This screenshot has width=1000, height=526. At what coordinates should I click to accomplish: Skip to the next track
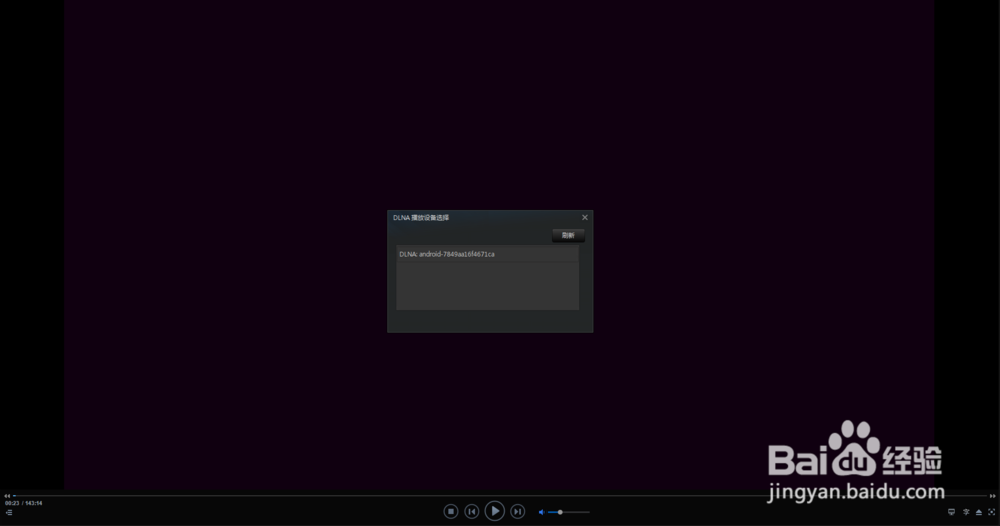[x=518, y=511]
